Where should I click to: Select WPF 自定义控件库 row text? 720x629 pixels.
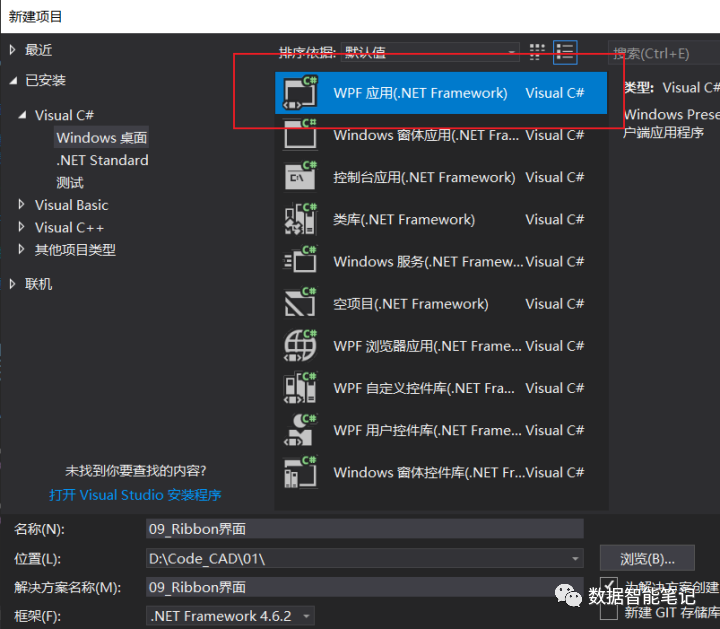click(424, 388)
